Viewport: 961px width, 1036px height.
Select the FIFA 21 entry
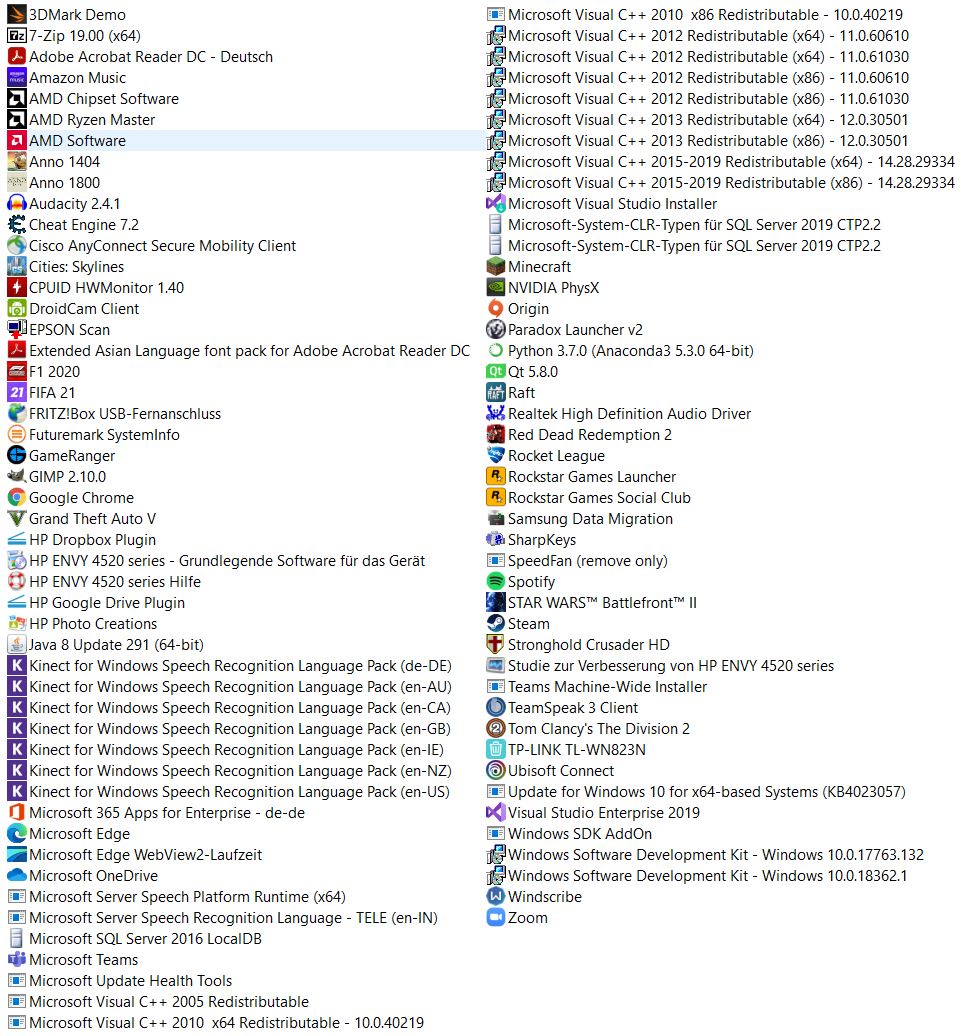click(x=55, y=393)
